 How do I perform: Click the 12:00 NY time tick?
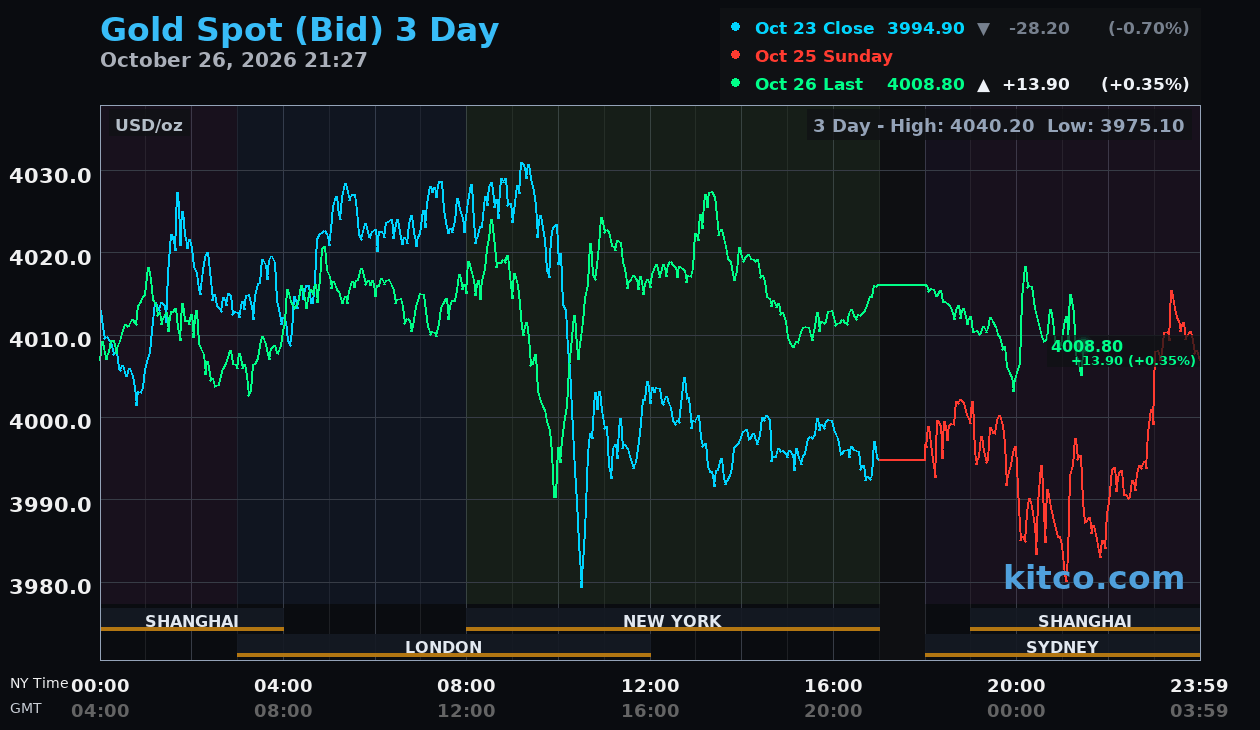point(650,686)
